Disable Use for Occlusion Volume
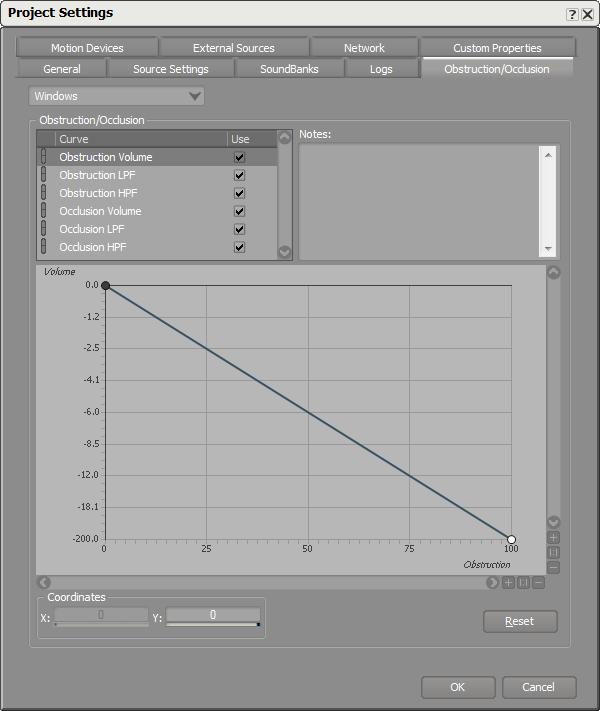Viewport: 600px width, 711px height. point(239,211)
